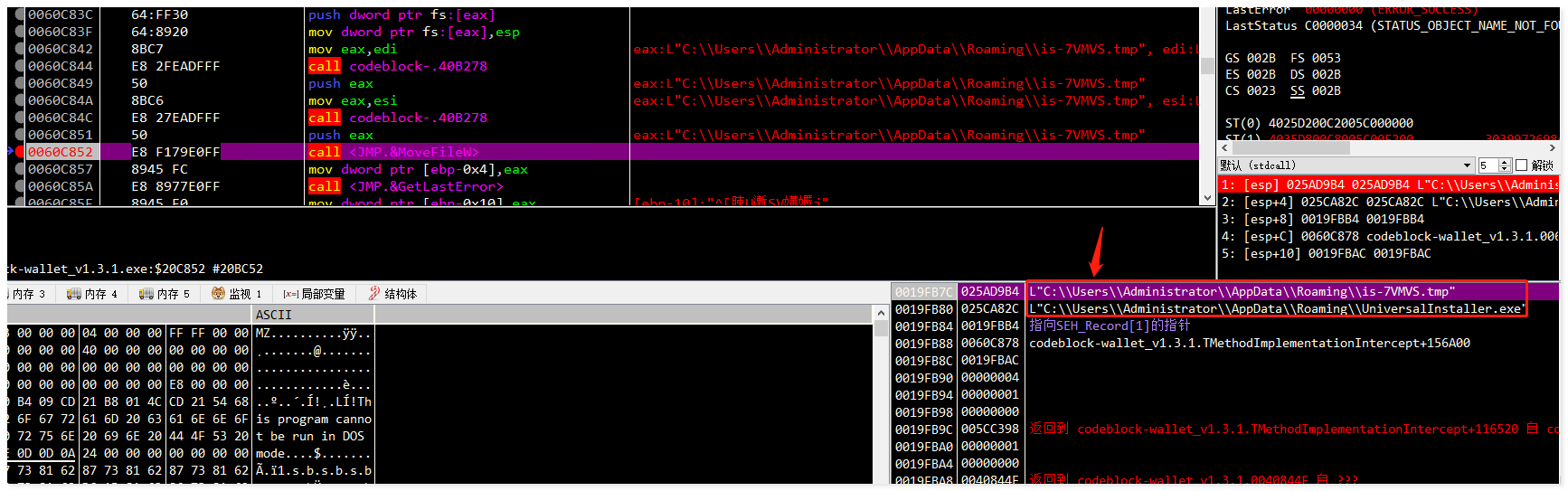Image resolution: width=1568 pixels, height=491 pixels.
Task: Open the 内存 4 dump tab
Action: (94, 294)
